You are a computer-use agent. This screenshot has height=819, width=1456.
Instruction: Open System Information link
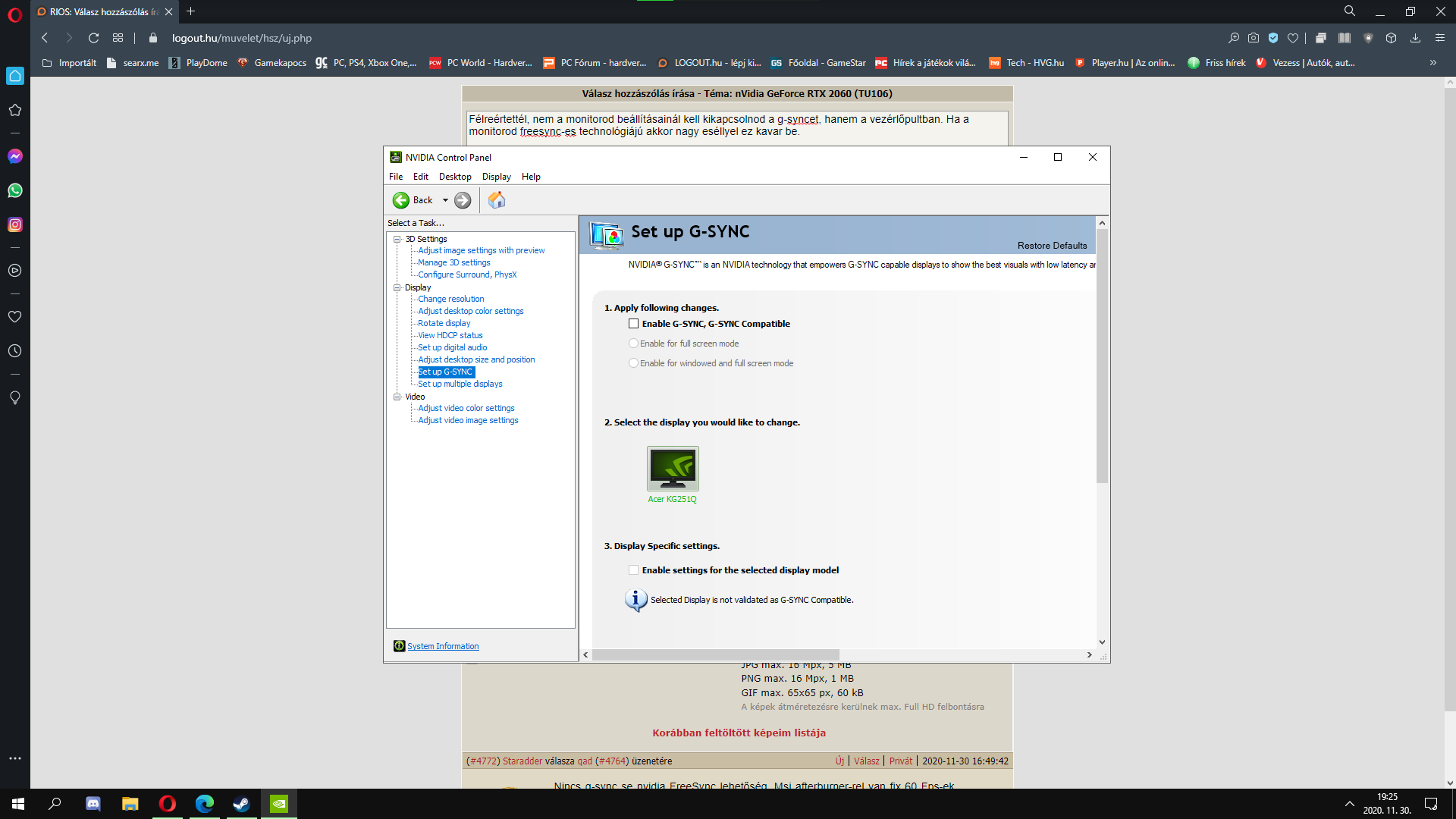click(x=443, y=646)
